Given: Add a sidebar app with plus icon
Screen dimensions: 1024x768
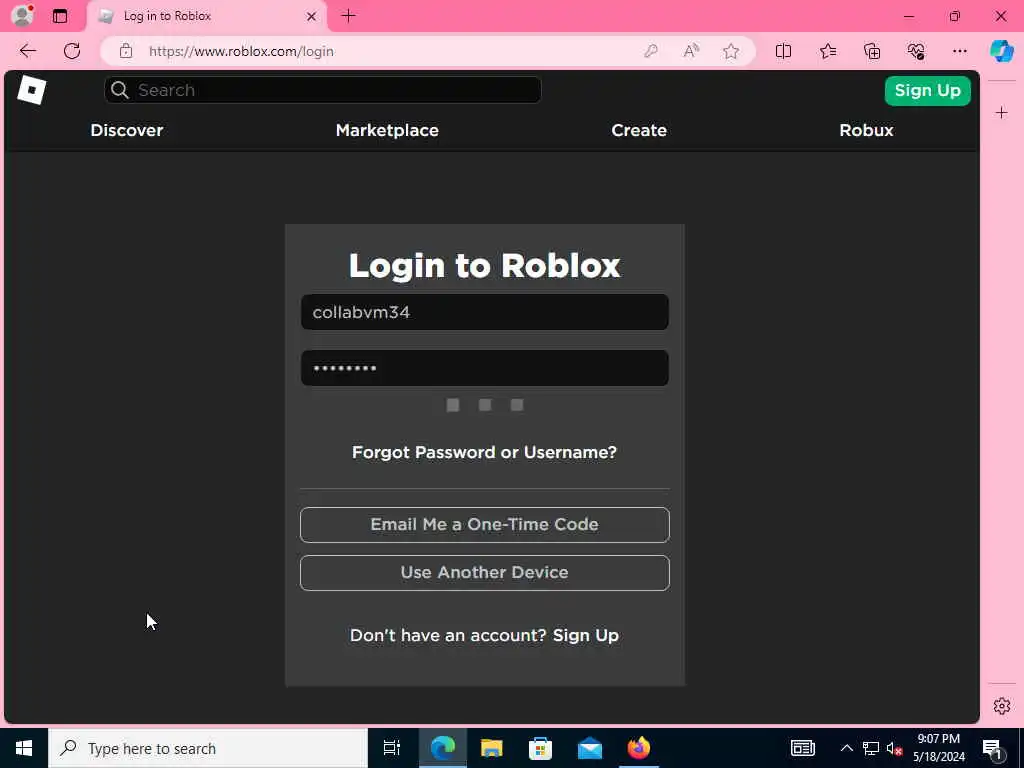Looking at the screenshot, I should click(1002, 113).
